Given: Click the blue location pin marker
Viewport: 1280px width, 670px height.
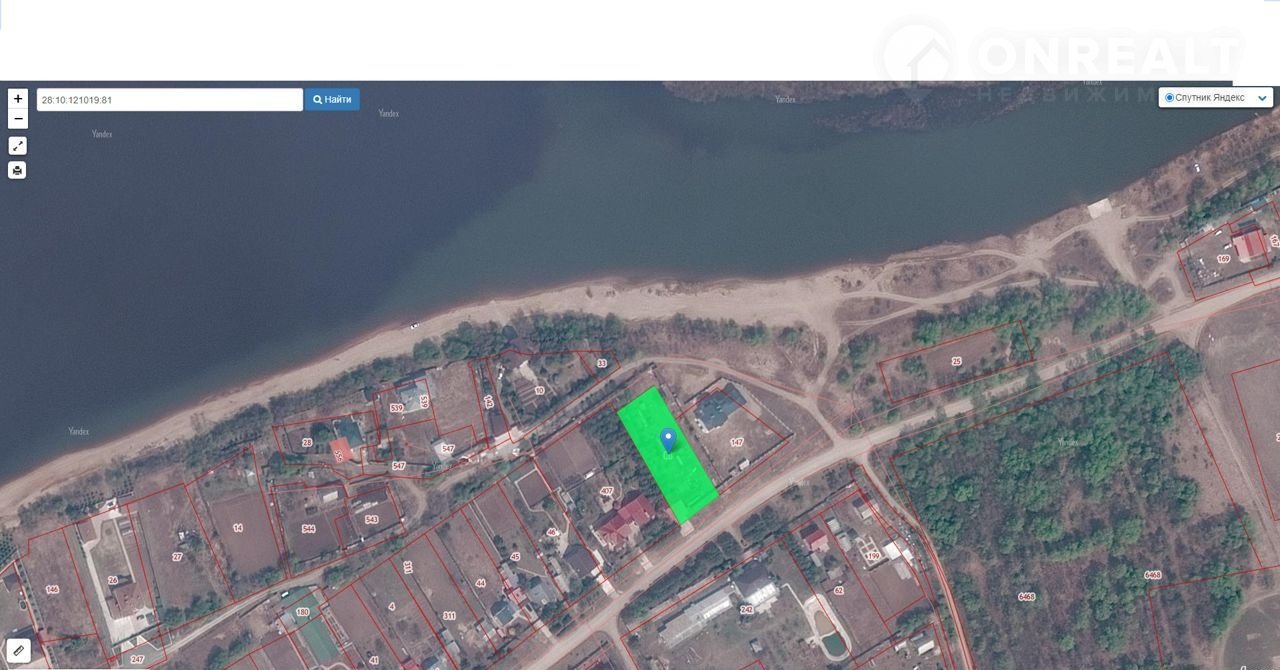Looking at the screenshot, I should tap(668, 440).
